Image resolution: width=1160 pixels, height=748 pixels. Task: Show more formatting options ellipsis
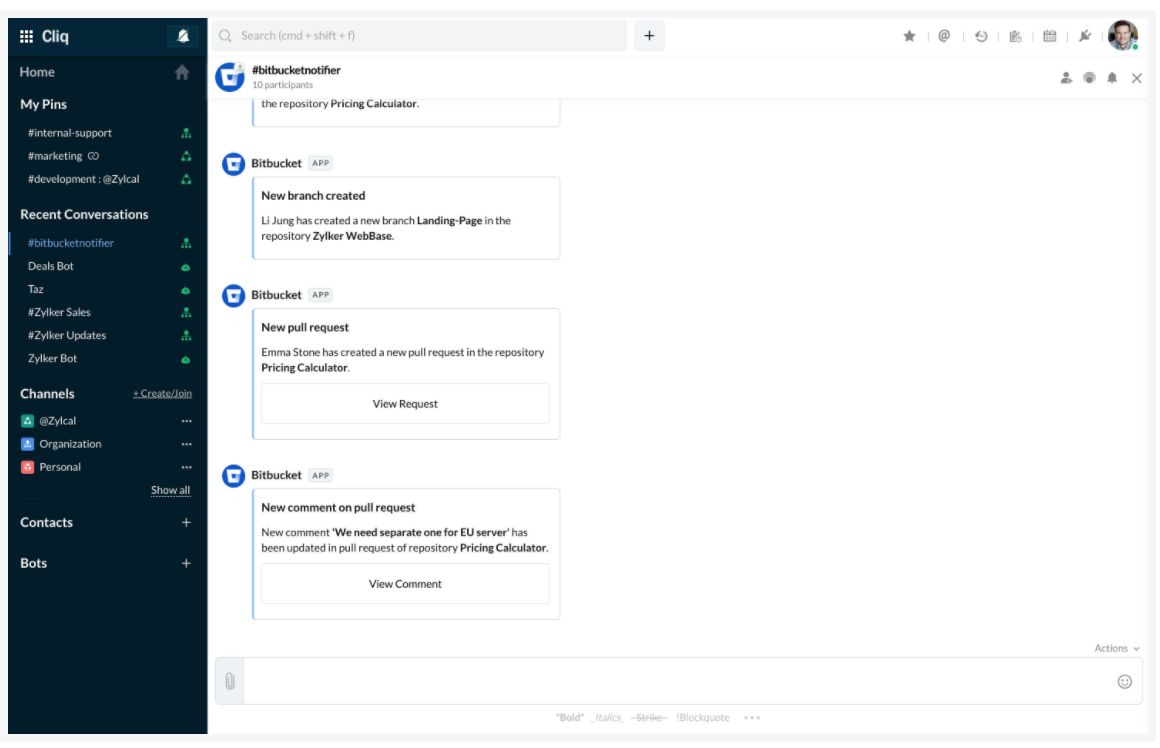[x=752, y=718]
